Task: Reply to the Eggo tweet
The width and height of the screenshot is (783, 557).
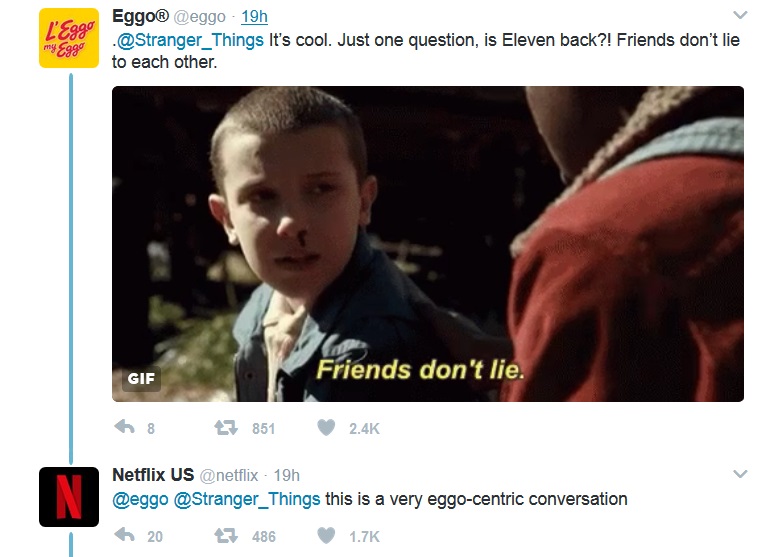Action: coord(125,428)
